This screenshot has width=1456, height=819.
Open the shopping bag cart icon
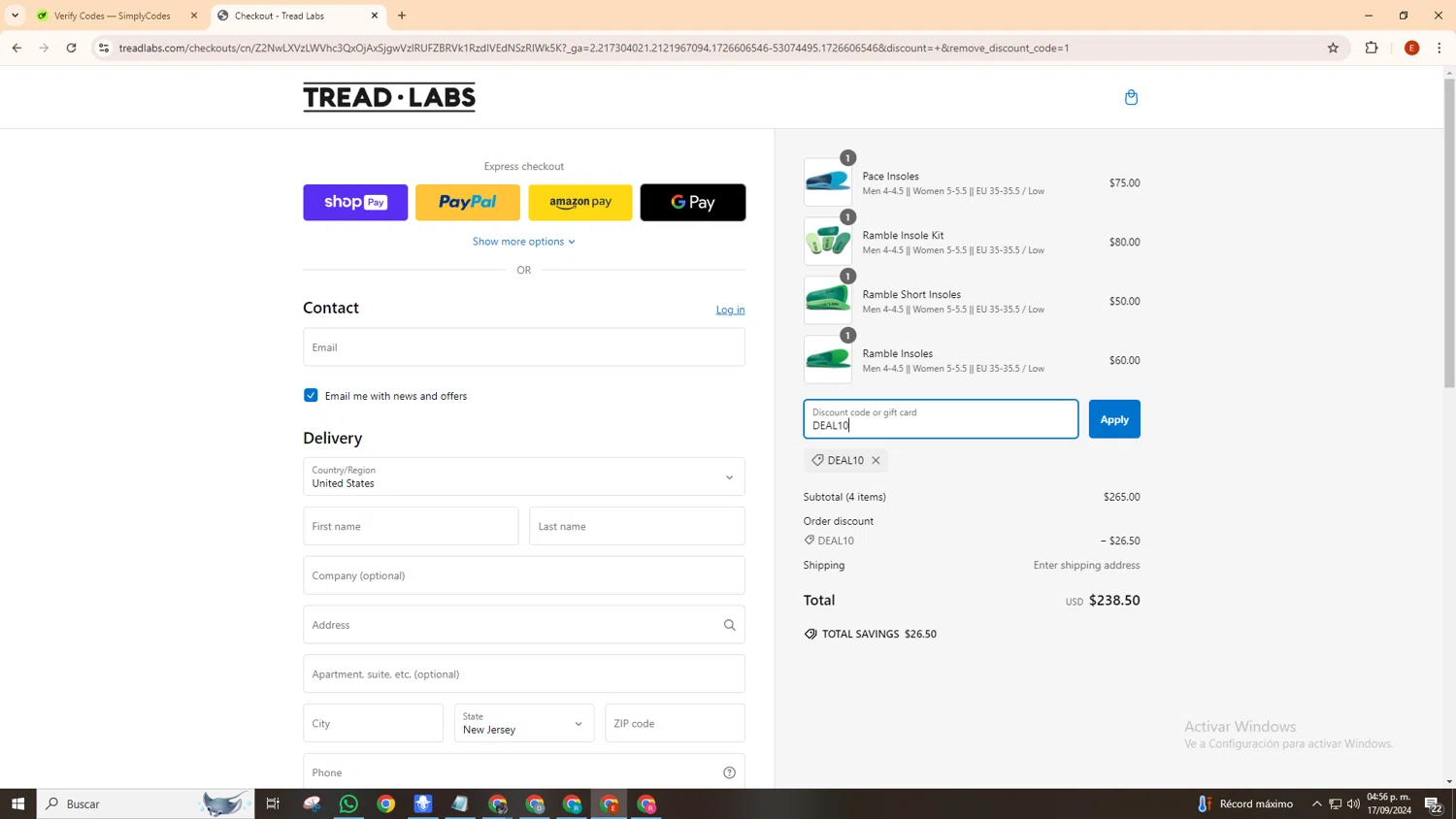1131,97
